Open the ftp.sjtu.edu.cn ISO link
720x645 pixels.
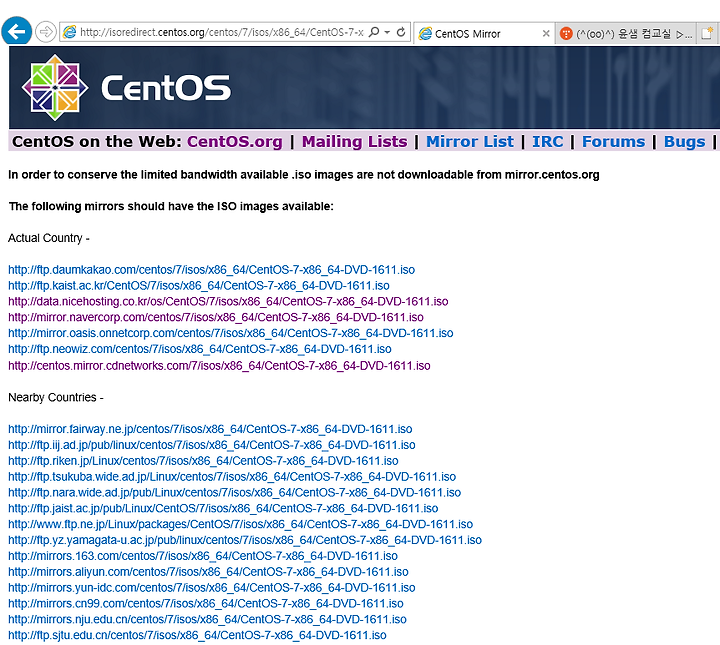tap(197, 635)
